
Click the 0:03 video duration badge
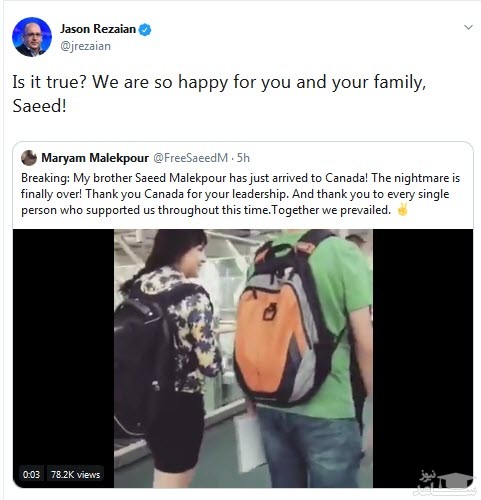[31, 474]
